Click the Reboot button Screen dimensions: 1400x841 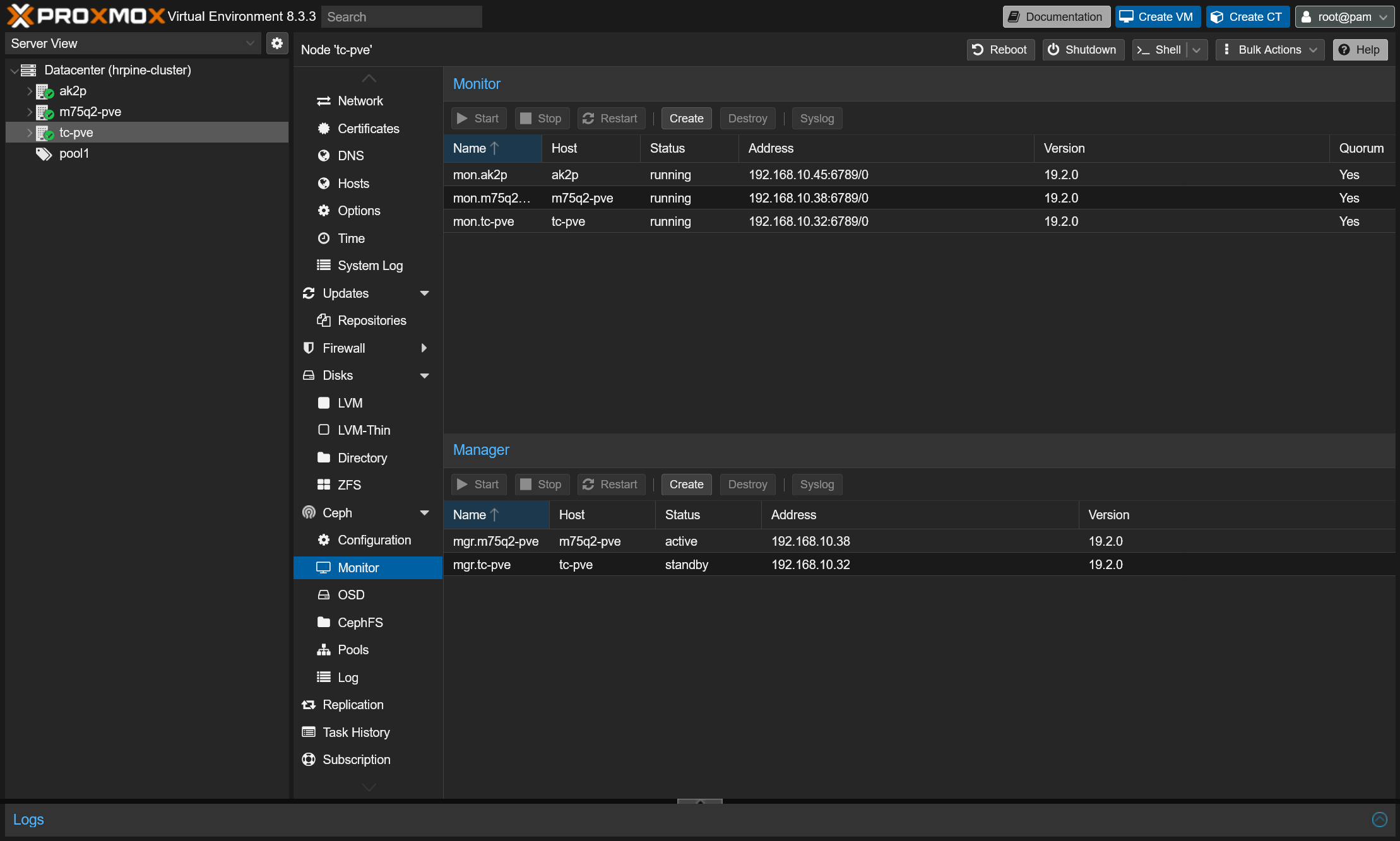pos(1000,50)
